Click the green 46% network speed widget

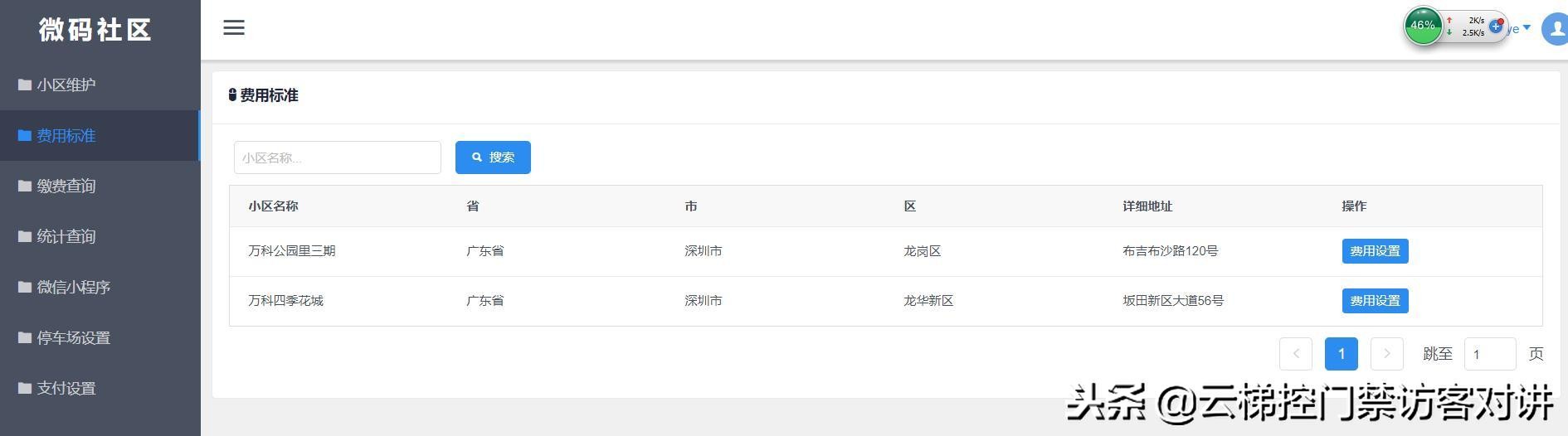[x=1424, y=27]
